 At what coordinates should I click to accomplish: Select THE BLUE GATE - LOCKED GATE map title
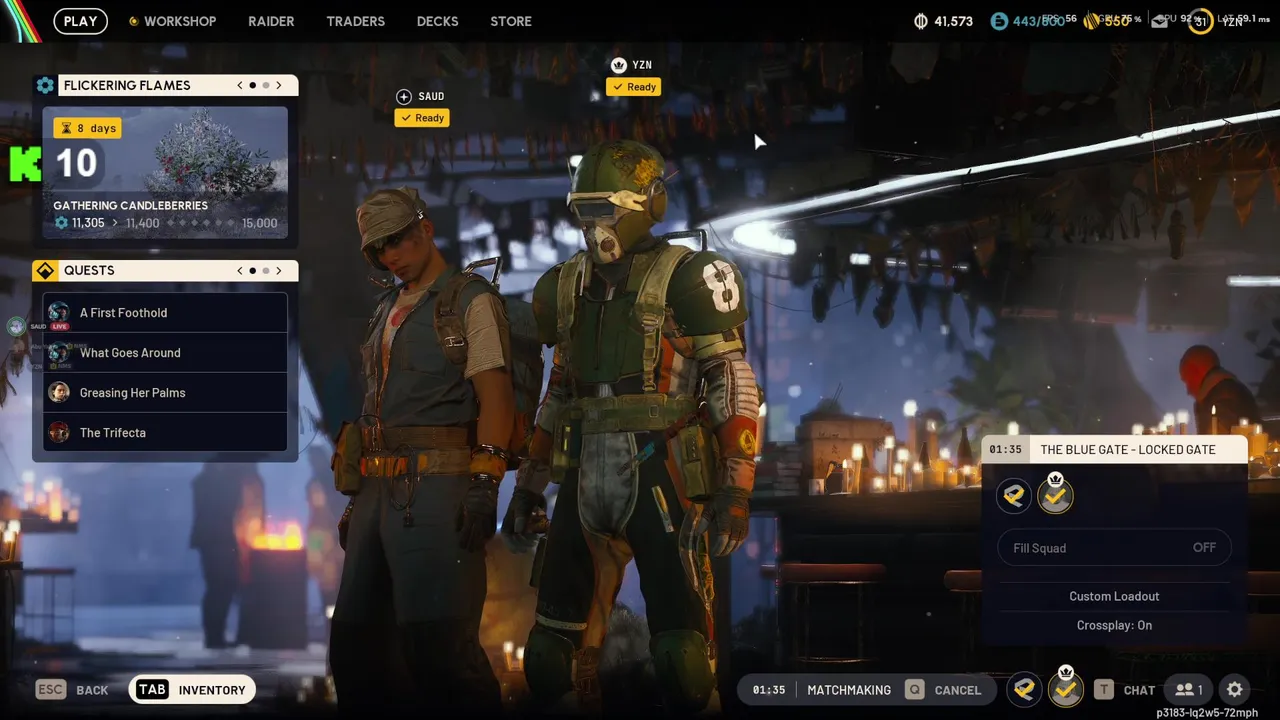click(x=1128, y=450)
